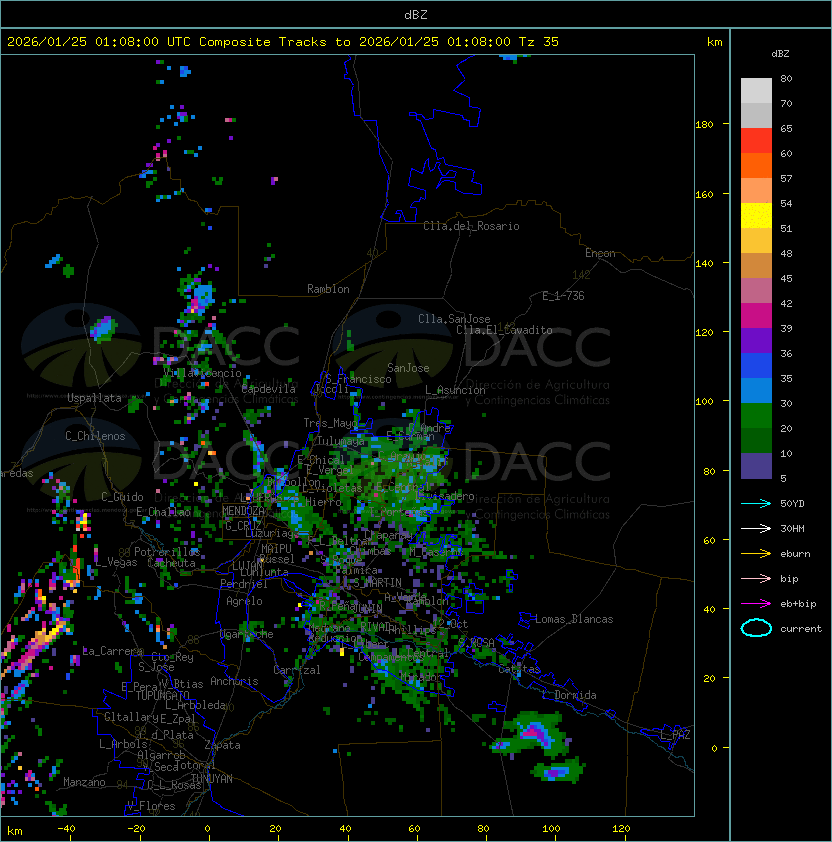
Task: Click the 'E_1-736' map label
Action: tap(563, 296)
